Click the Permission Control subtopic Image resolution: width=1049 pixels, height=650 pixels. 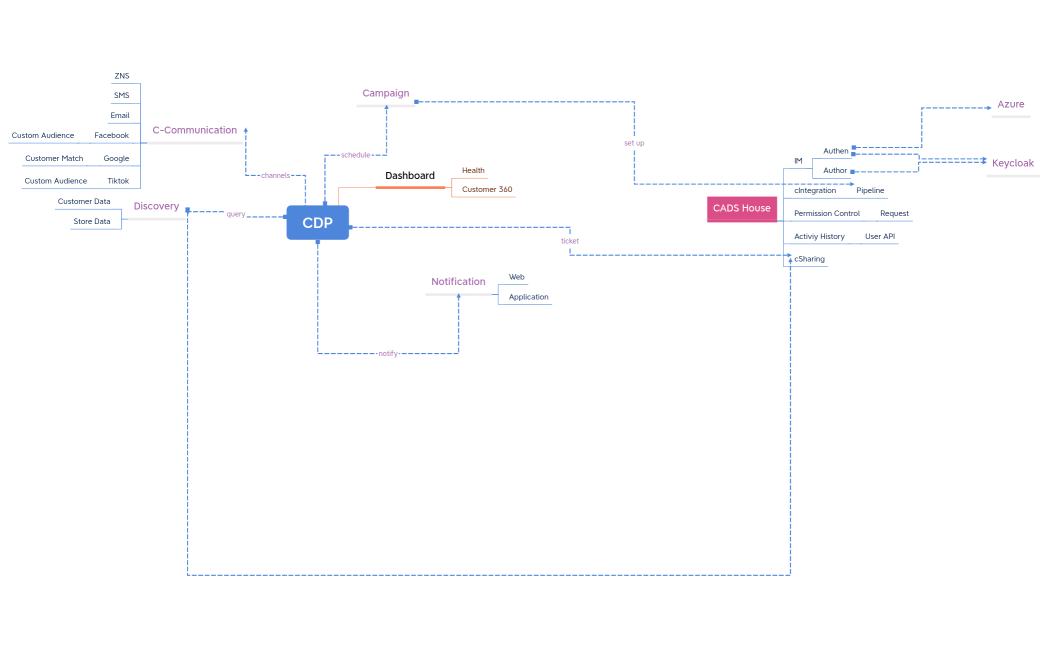click(x=826, y=213)
